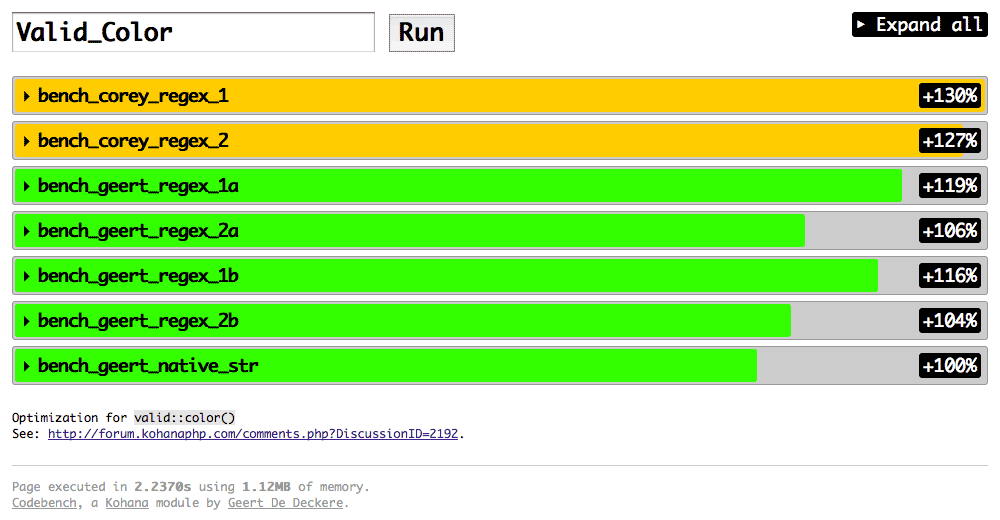
Task: Click the Expand all button
Action: coord(919,25)
